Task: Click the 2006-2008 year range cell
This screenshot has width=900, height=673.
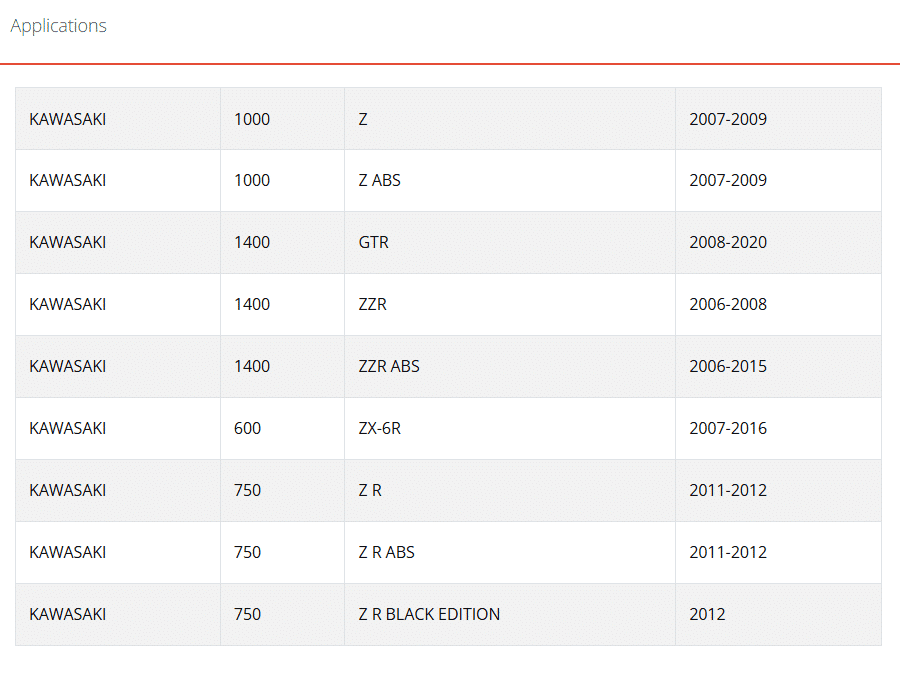Action: coord(728,304)
